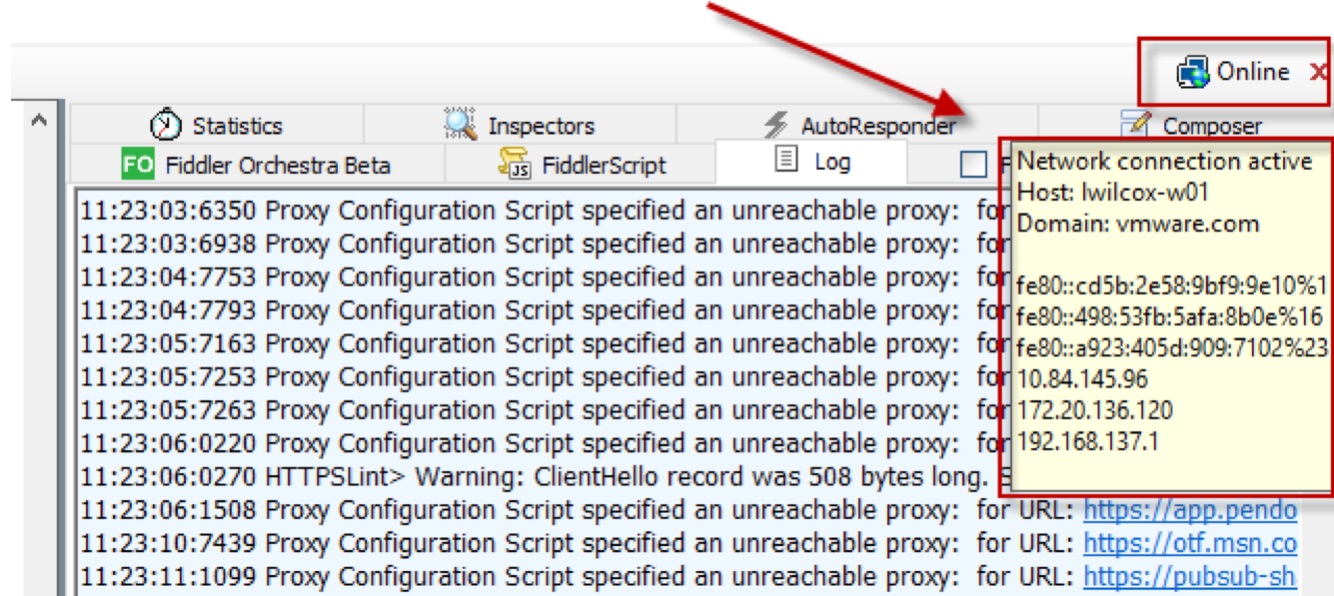Click the Statistics stopwatch icon
The image size is (1334, 596).
click(x=166, y=126)
